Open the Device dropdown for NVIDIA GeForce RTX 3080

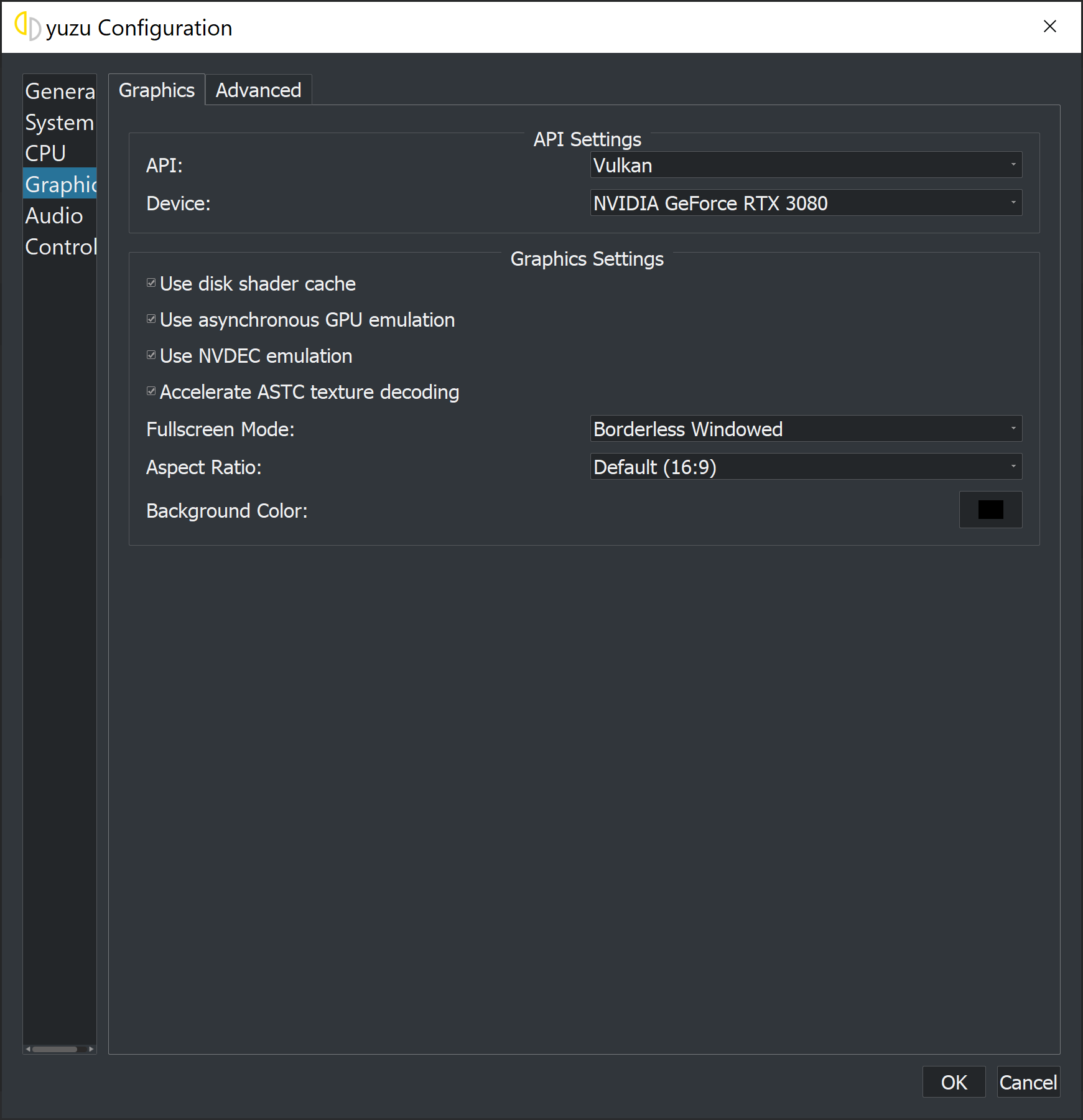[x=806, y=203]
